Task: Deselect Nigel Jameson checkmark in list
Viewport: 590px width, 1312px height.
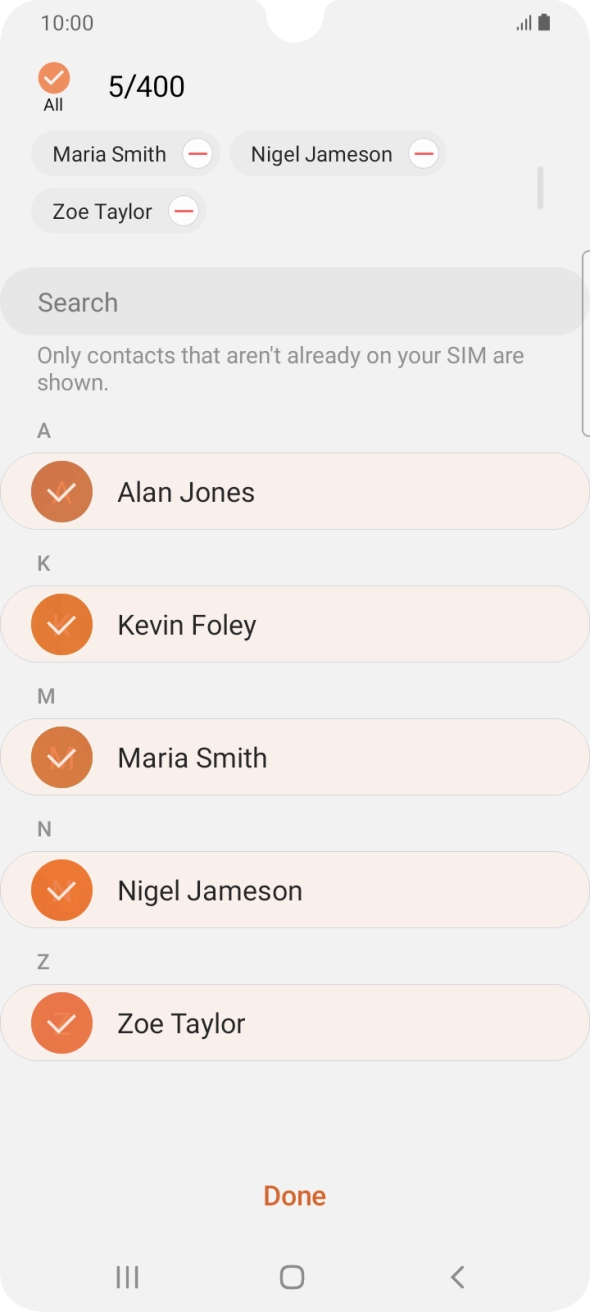Action: point(62,890)
